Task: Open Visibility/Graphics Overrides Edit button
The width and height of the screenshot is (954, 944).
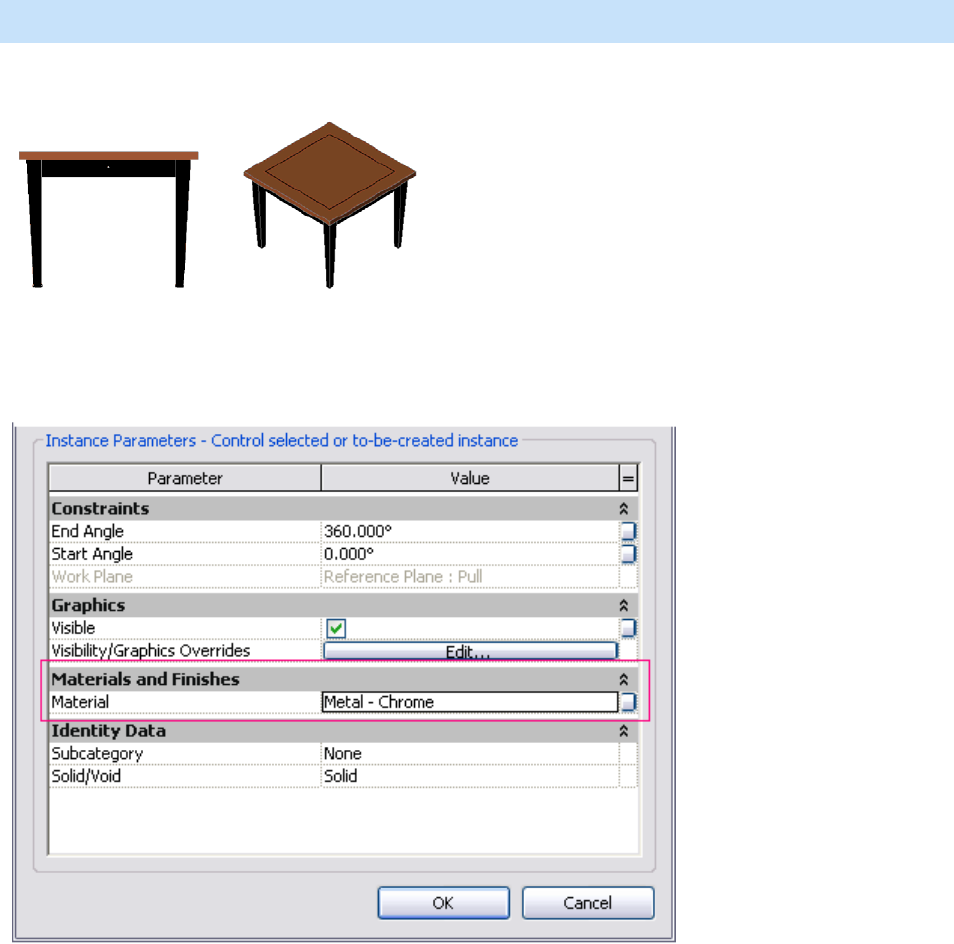Action: point(470,651)
